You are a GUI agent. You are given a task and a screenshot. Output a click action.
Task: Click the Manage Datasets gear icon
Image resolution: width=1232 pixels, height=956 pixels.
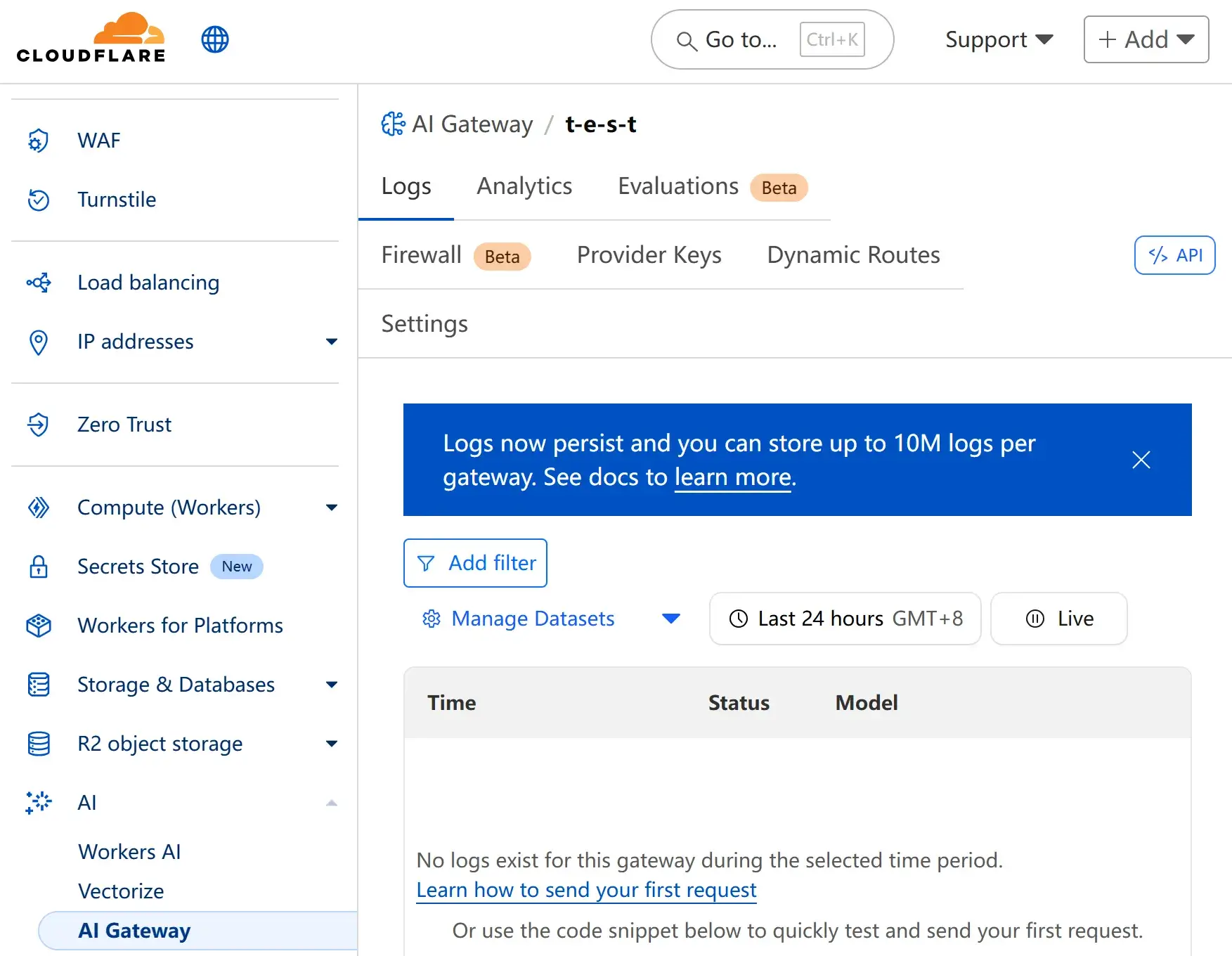click(x=432, y=619)
